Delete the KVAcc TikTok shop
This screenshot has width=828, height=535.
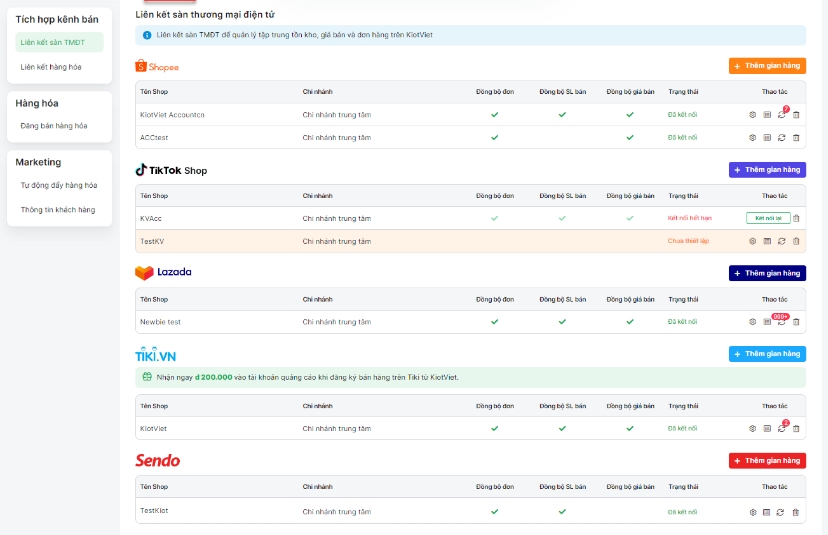pos(796,218)
